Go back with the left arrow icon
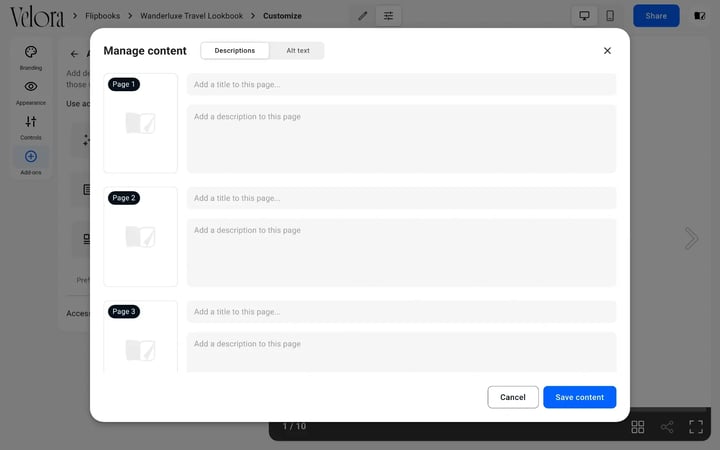The image size is (720, 450). tap(74, 54)
